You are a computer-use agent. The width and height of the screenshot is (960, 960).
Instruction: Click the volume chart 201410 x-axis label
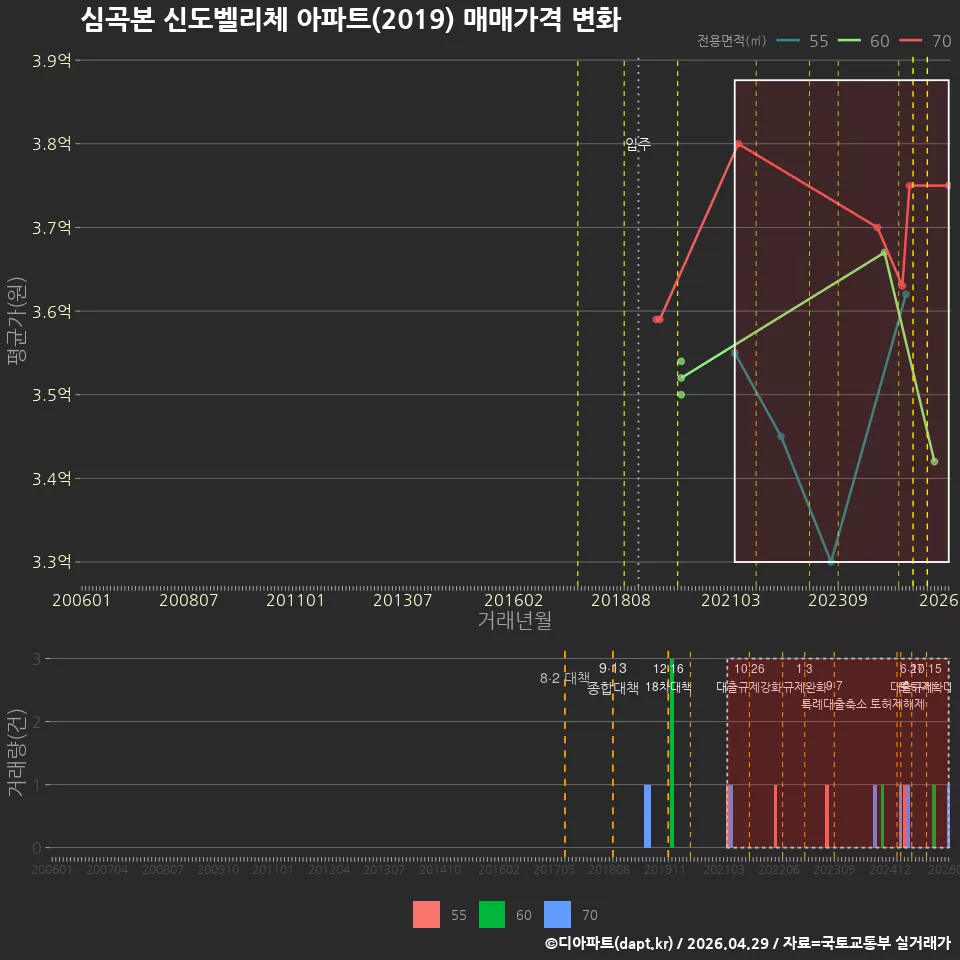[440, 869]
